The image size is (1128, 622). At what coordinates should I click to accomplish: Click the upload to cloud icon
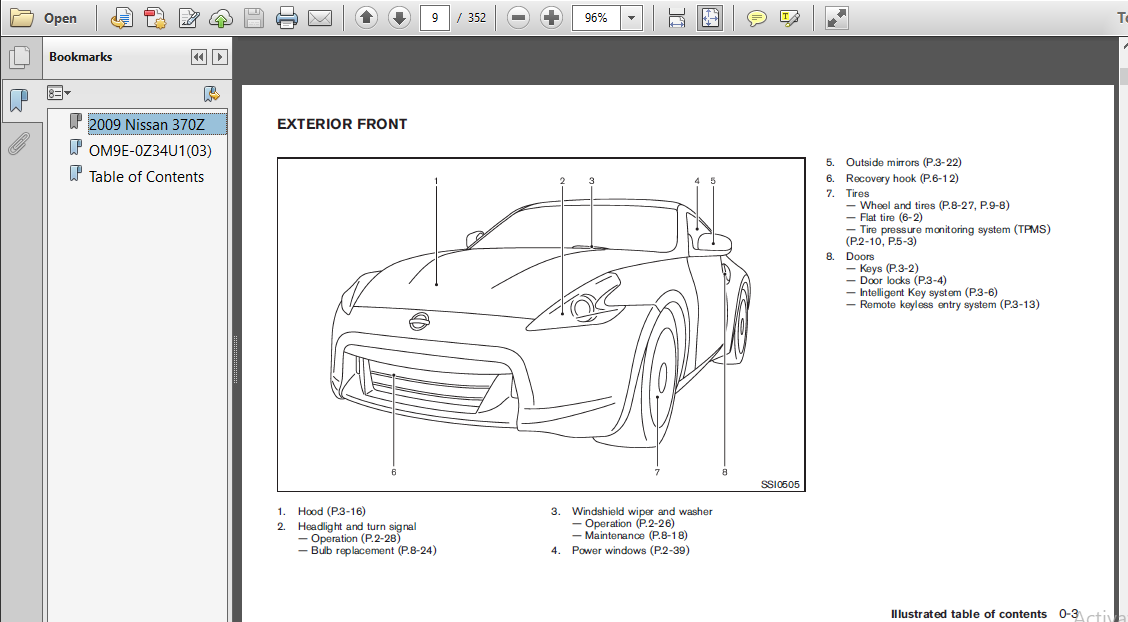(221, 18)
